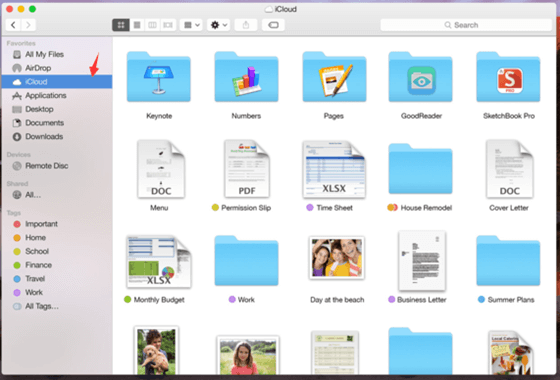Show All Tags... in sidebar

coord(57,306)
